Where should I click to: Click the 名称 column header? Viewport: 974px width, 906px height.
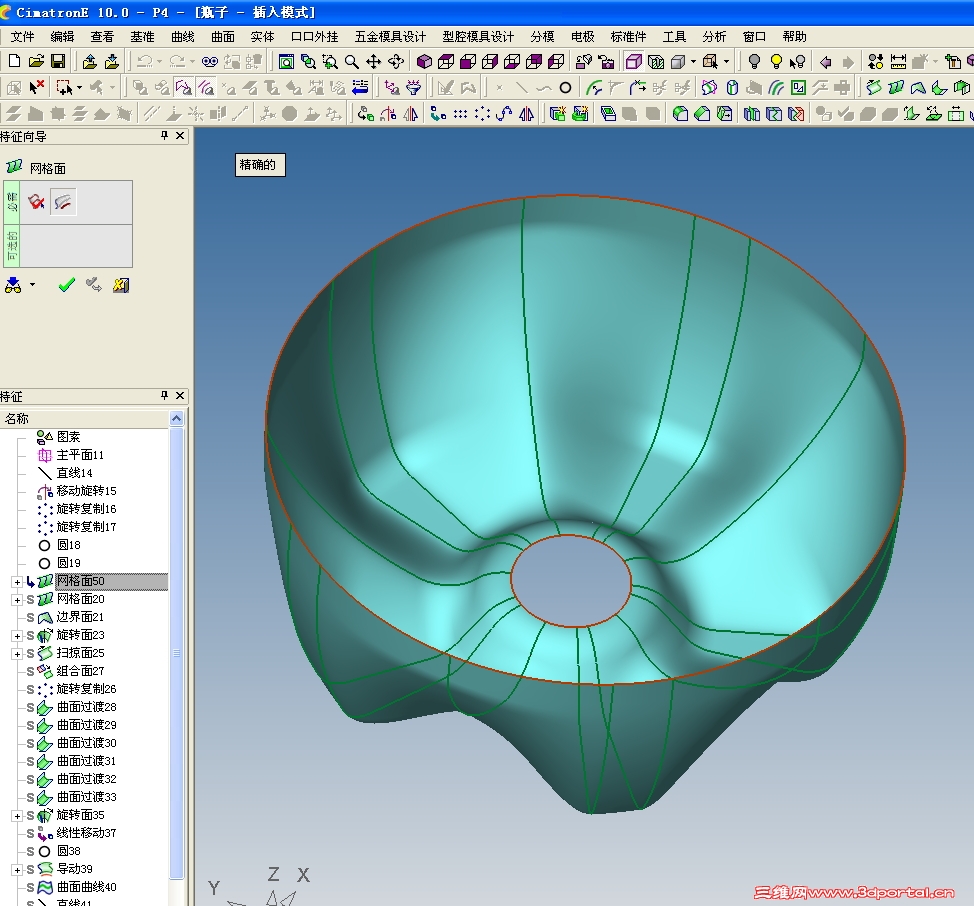click(18, 418)
